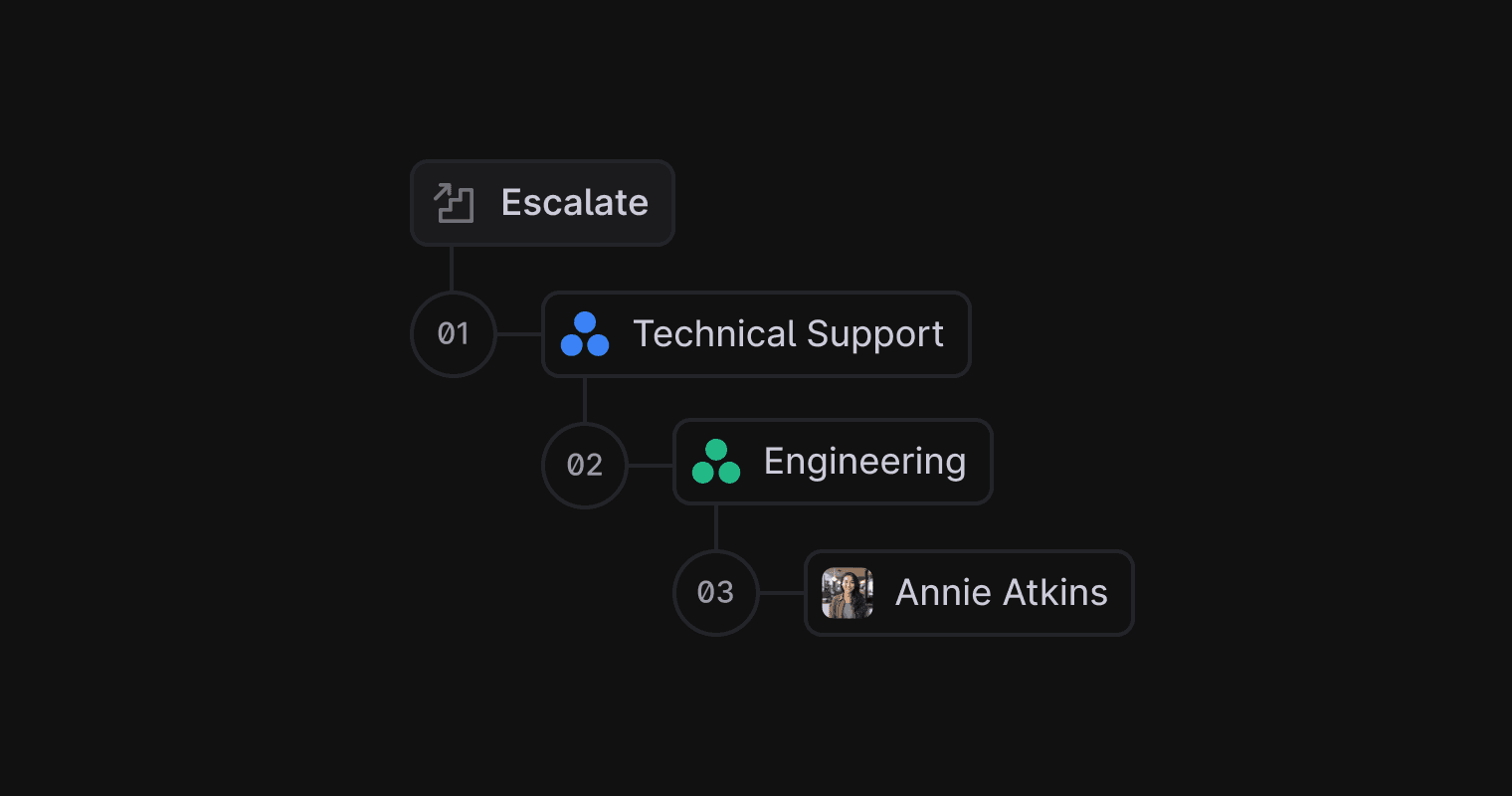Click the Engineering label
This screenshot has height=796, width=1512.
[864, 462]
